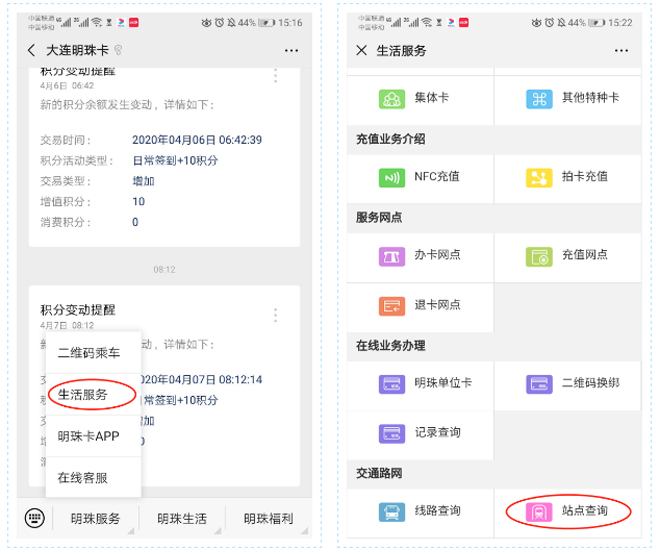660x550 pixels.
Task: Open the 明珠福利 bottom tab
Action: point(268,518)
